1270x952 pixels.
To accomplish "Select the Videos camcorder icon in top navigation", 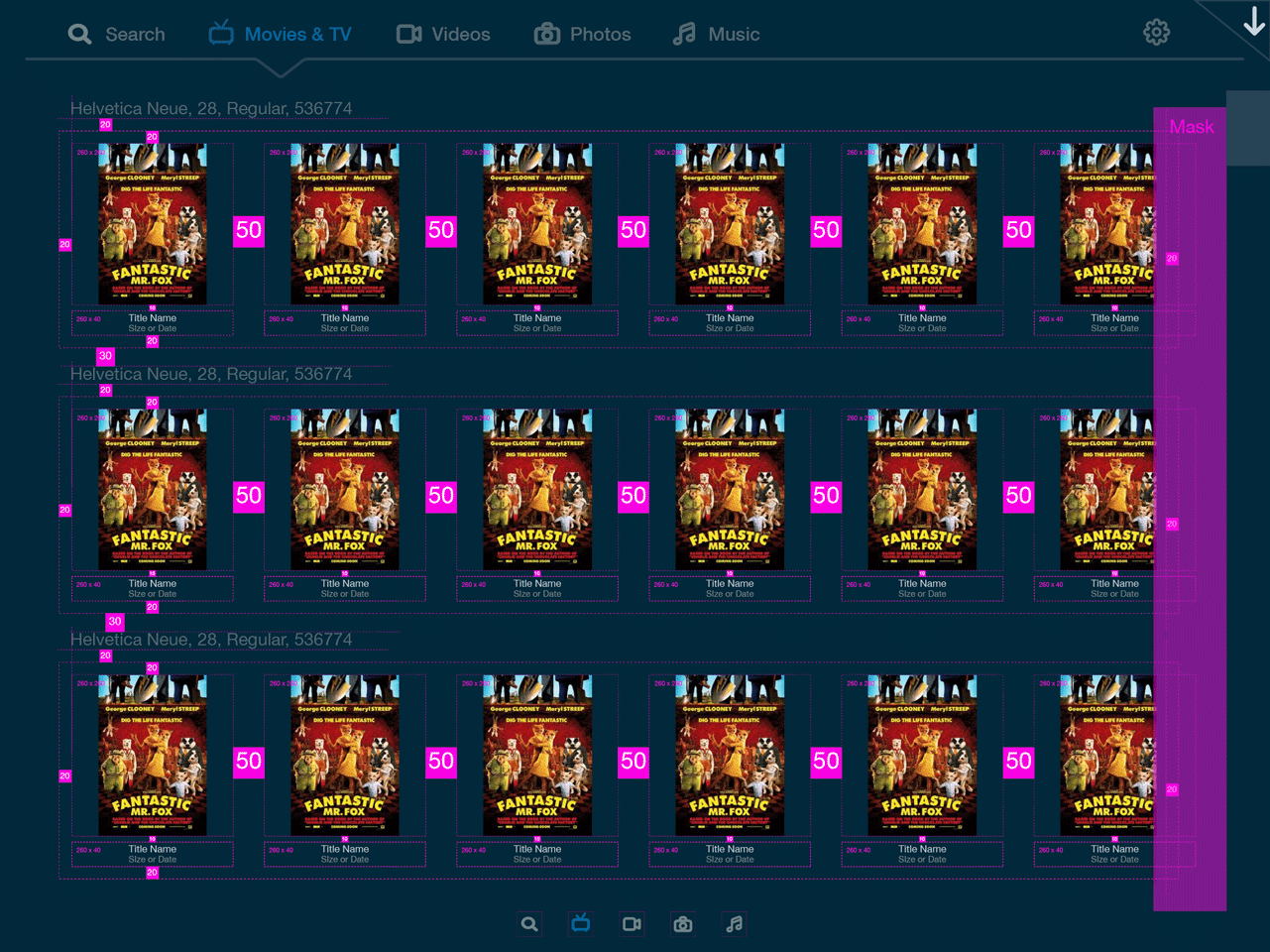I will coord(408,33).
